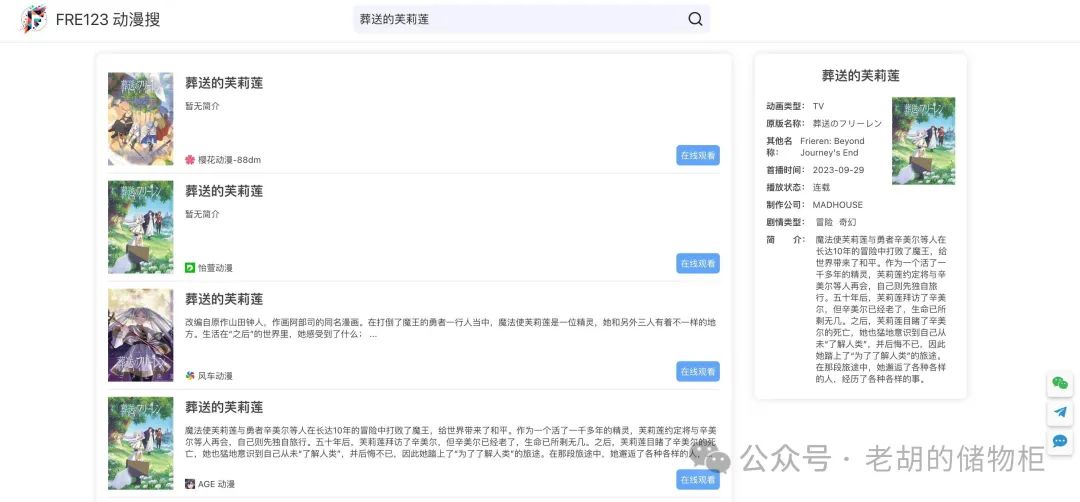
Task: Open the WeChat floating icon
Action: click(x=1060, y=384)
